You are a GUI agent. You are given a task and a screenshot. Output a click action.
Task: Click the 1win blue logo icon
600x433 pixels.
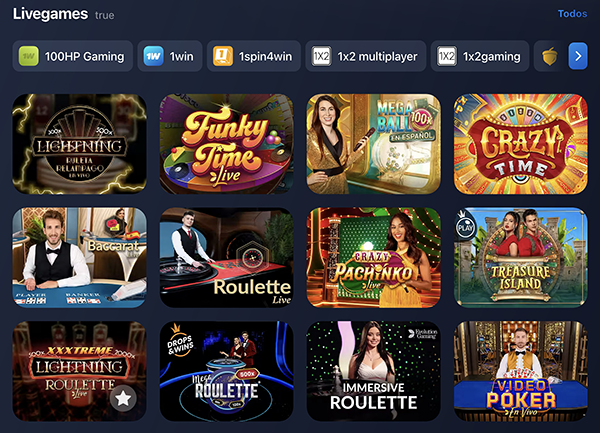(153, 56)
